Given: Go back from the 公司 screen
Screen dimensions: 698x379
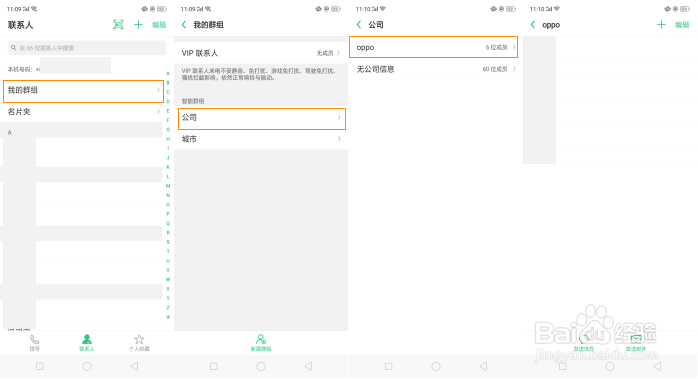Looking at the screenshot, I should click(359, 25).
